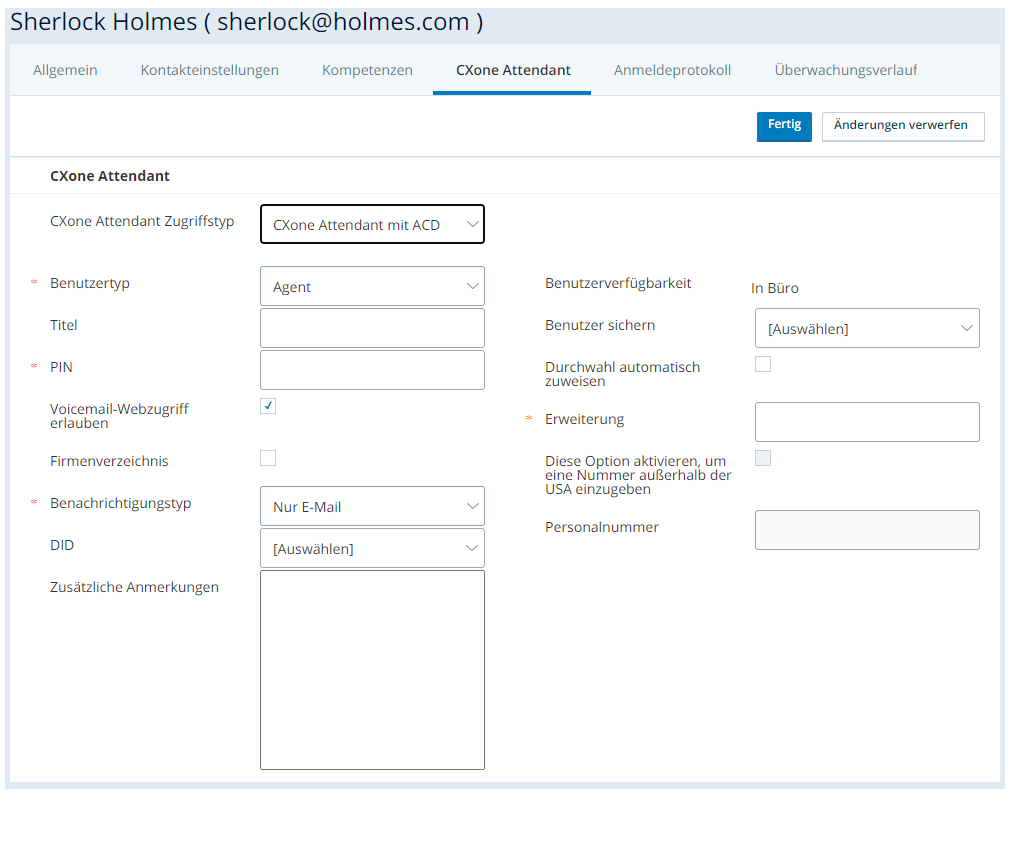Click the Fertig button
Screen dimensions: 1012x854
(x=784, y=127)
